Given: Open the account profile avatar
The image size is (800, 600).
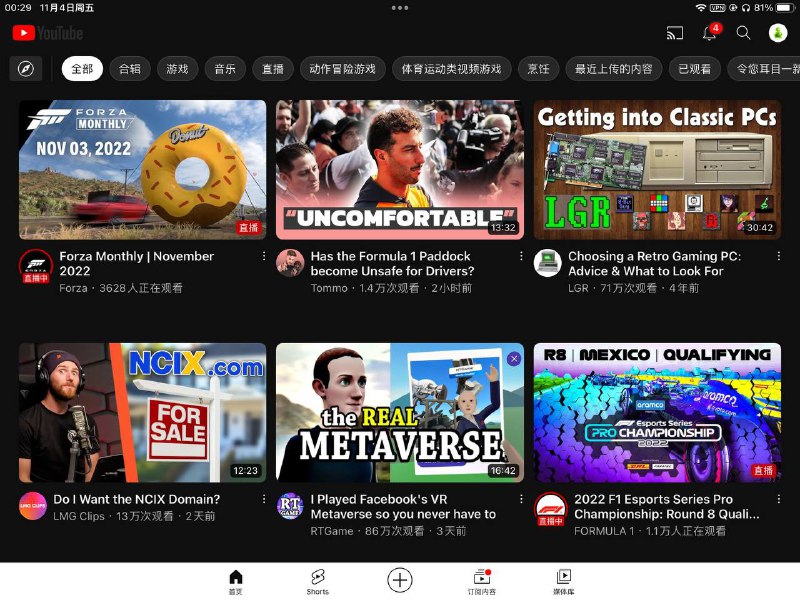Looking at the screenshot, I should [778, 33].
